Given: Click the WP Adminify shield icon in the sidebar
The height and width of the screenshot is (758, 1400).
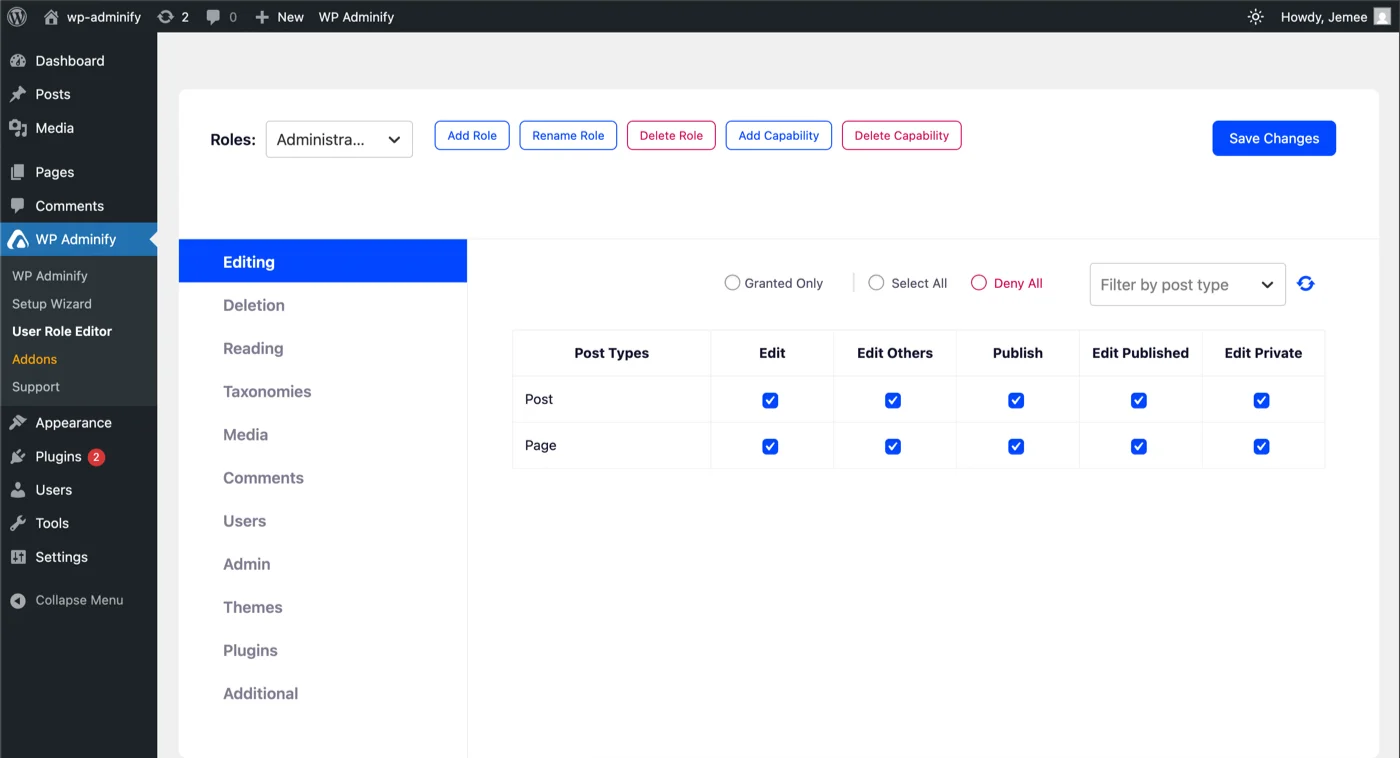Looking at the screenshot, I should click(x=18, y=239).
